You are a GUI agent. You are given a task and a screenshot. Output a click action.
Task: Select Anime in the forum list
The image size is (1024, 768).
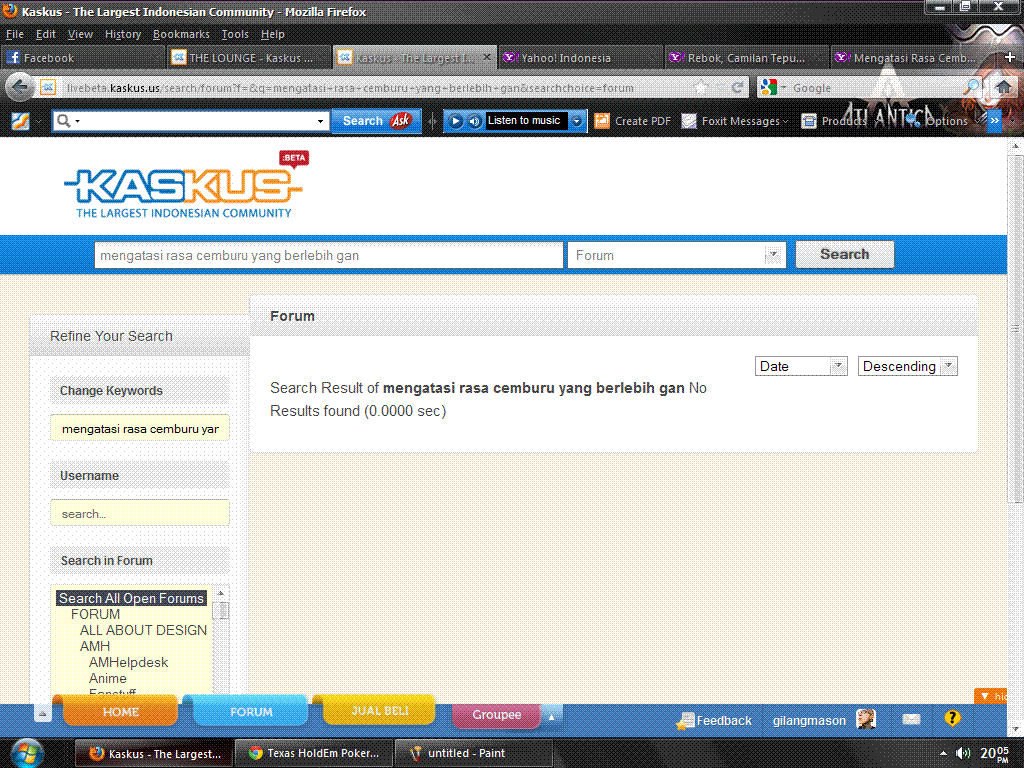pos(108,679)
